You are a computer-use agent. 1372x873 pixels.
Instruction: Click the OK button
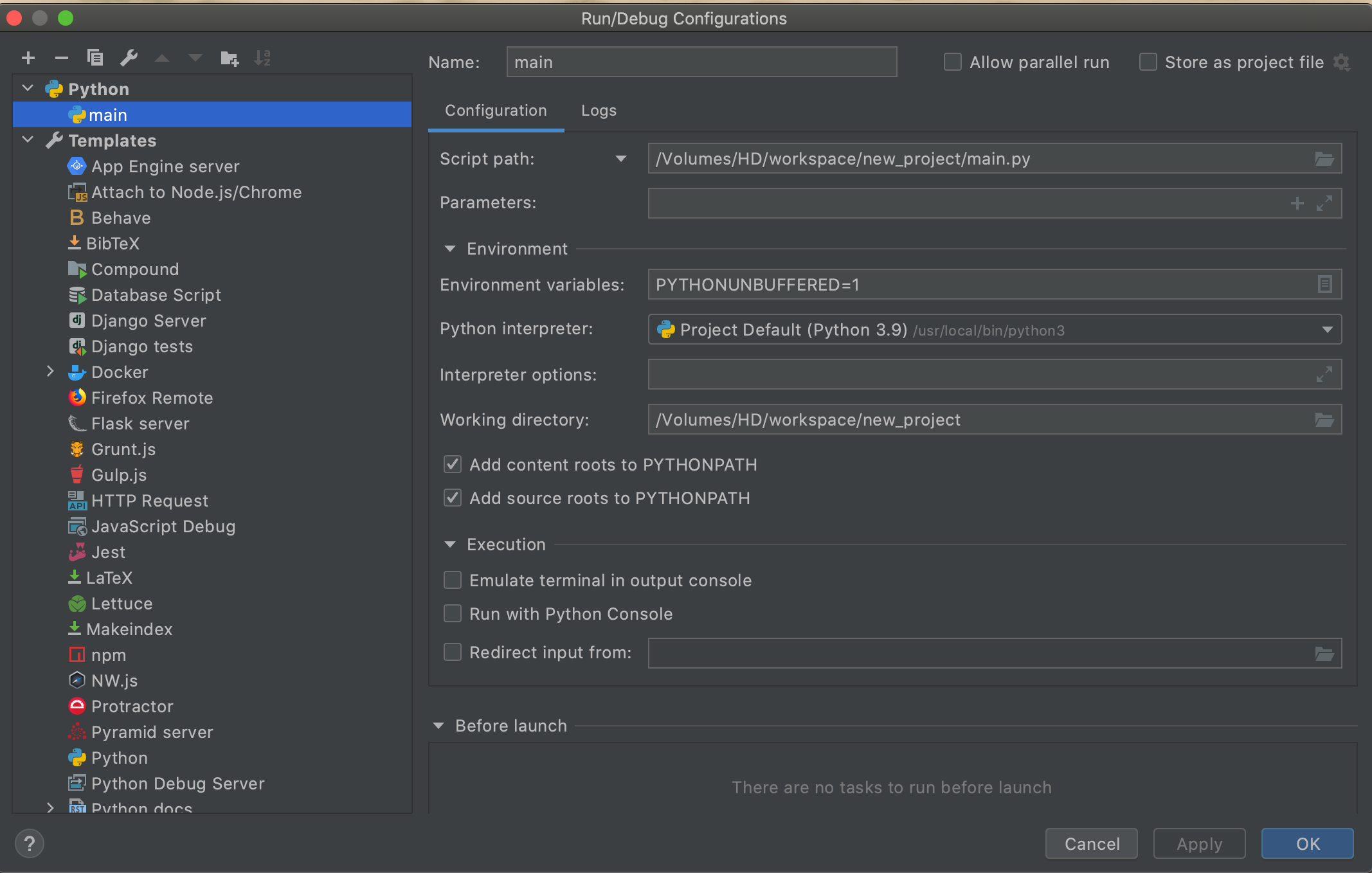point(1306,843)
